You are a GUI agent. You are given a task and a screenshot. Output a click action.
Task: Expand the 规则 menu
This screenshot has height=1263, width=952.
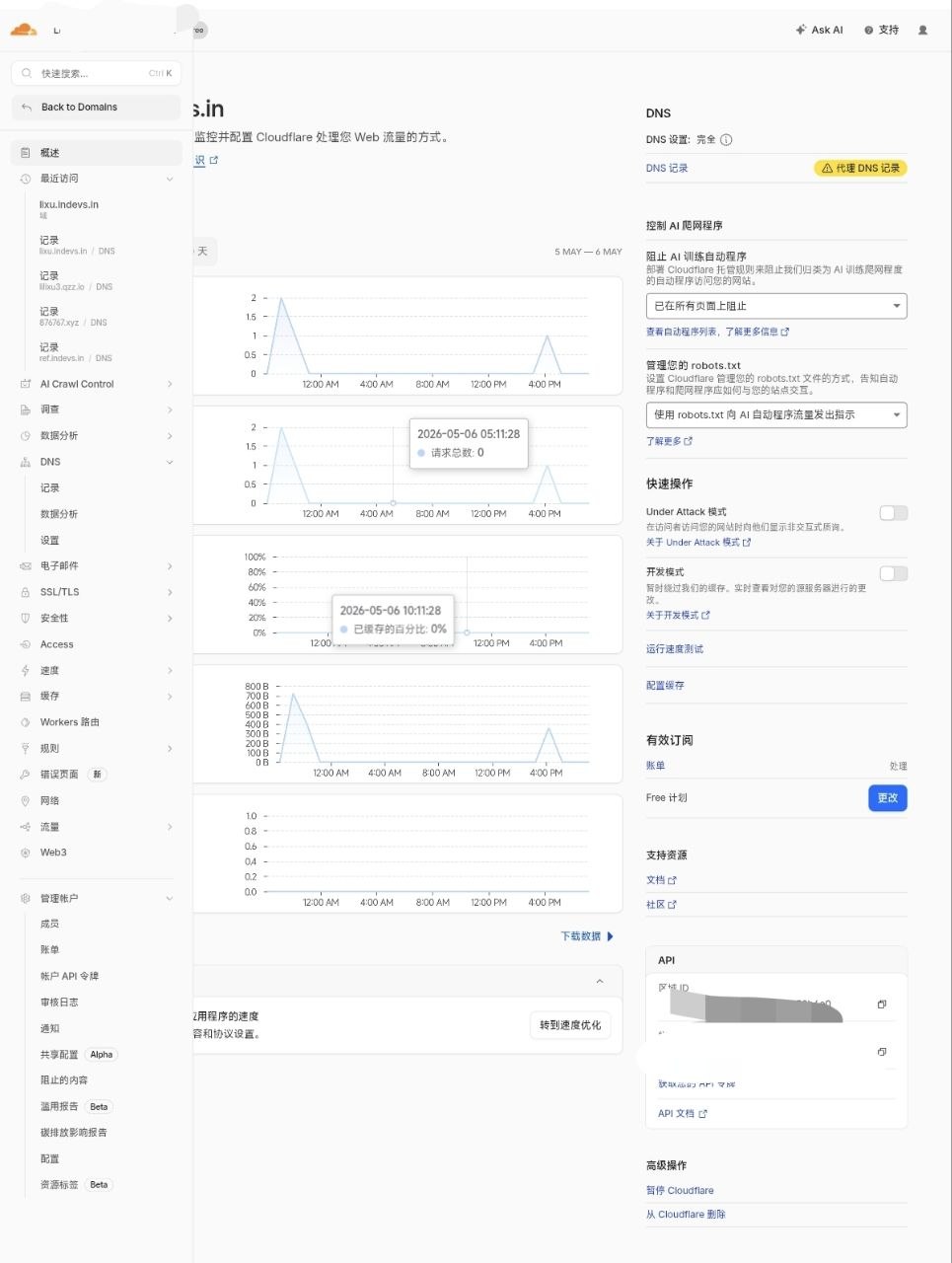tap(170, 749)
